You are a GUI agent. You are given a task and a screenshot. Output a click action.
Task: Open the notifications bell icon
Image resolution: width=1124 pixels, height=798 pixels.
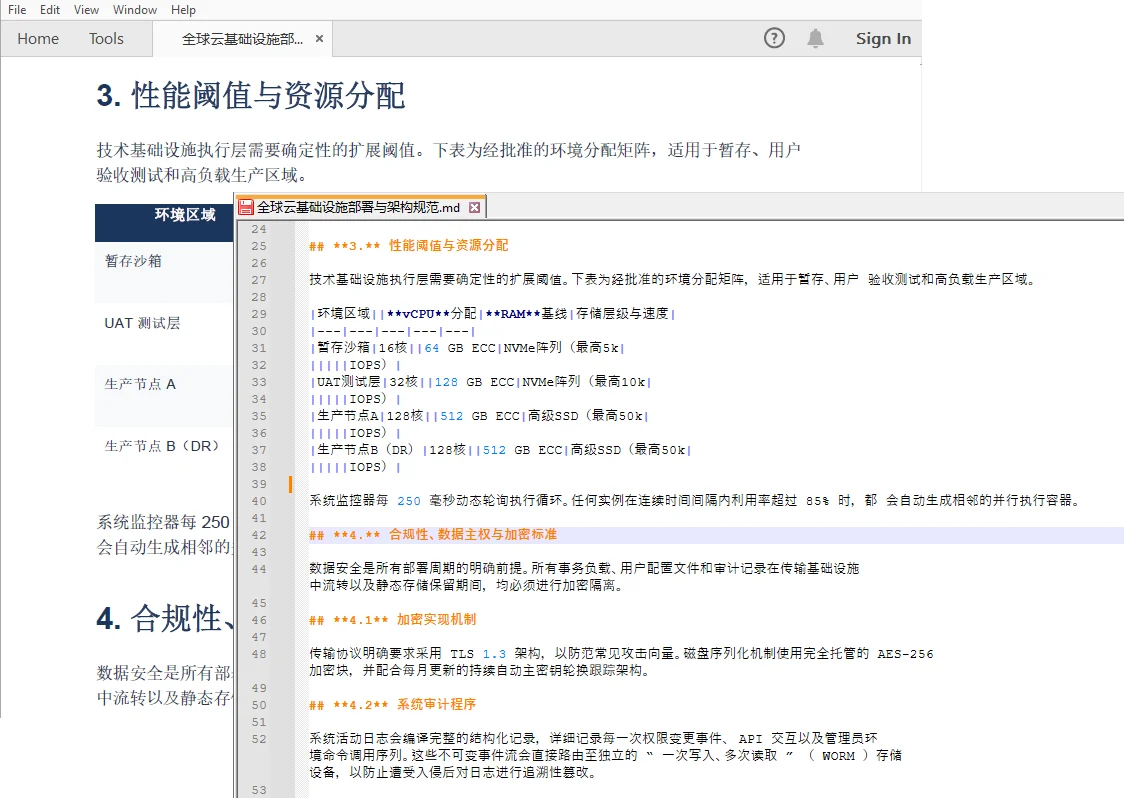pos(815,38)
